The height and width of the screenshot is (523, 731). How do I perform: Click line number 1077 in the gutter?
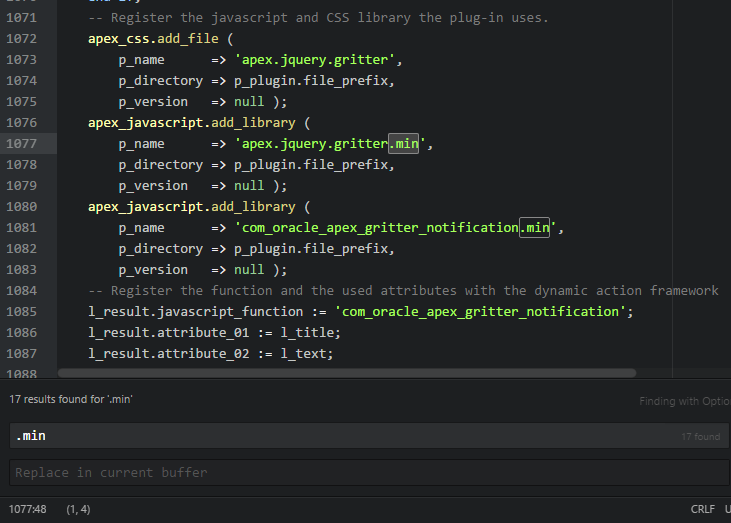click(x=21, y=144)
